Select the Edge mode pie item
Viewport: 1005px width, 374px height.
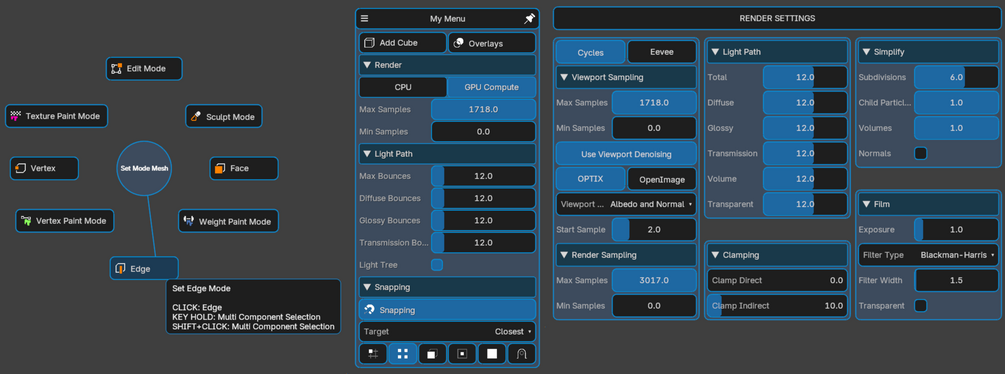pos(144,268)
